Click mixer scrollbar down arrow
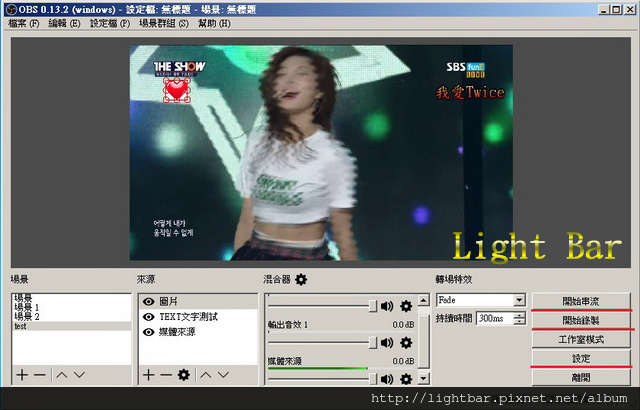 (x=424, y=378)
